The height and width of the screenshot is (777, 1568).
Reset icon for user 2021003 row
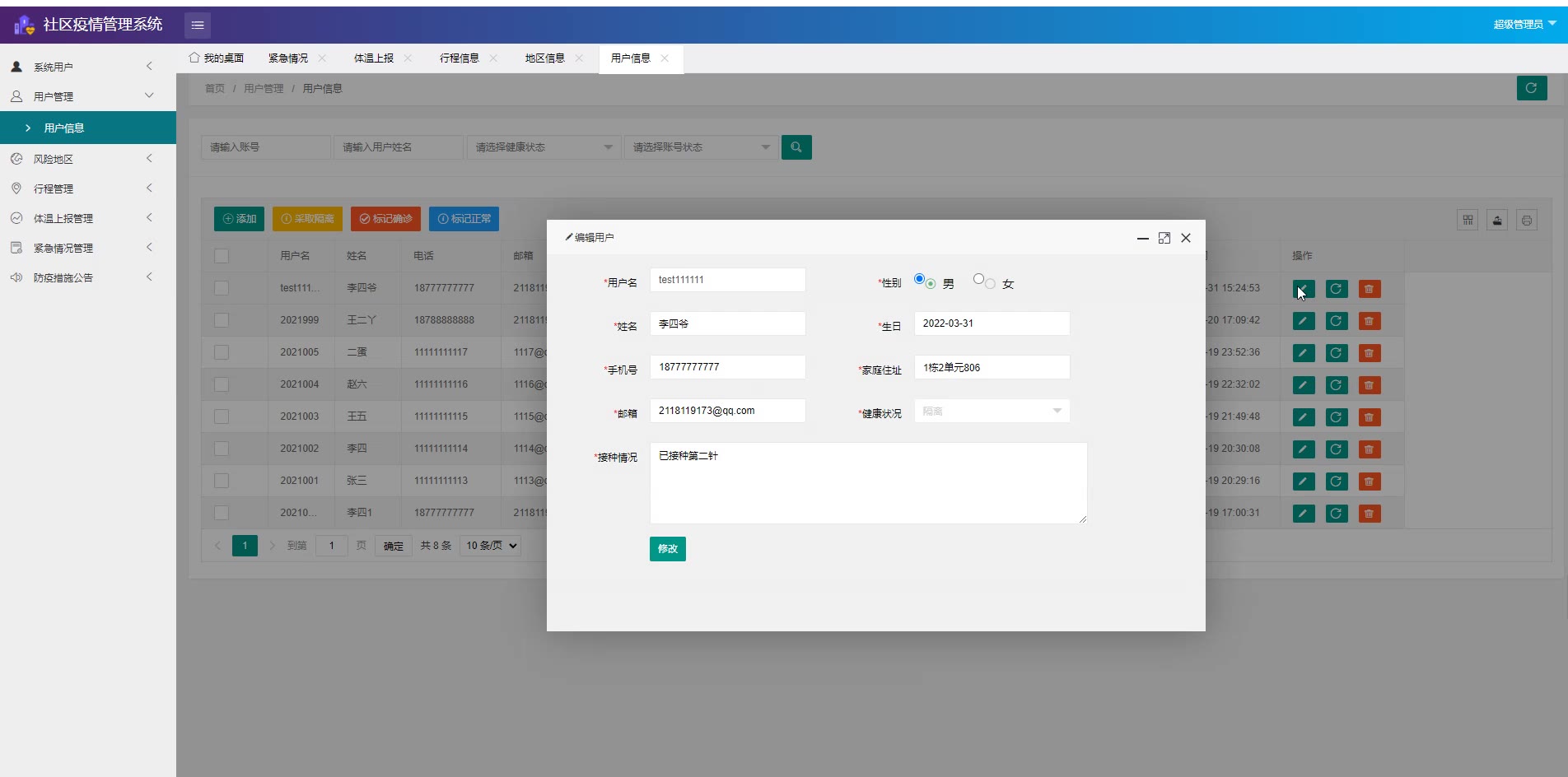coord(1337,417)
